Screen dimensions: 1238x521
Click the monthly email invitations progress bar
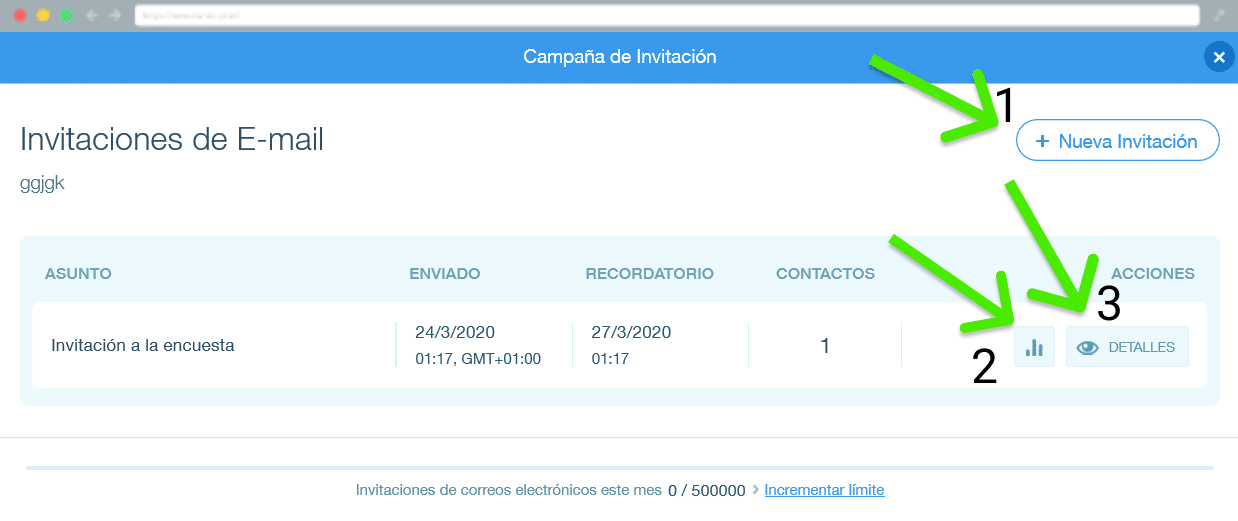pyautogui.click(x=619, y=467)
